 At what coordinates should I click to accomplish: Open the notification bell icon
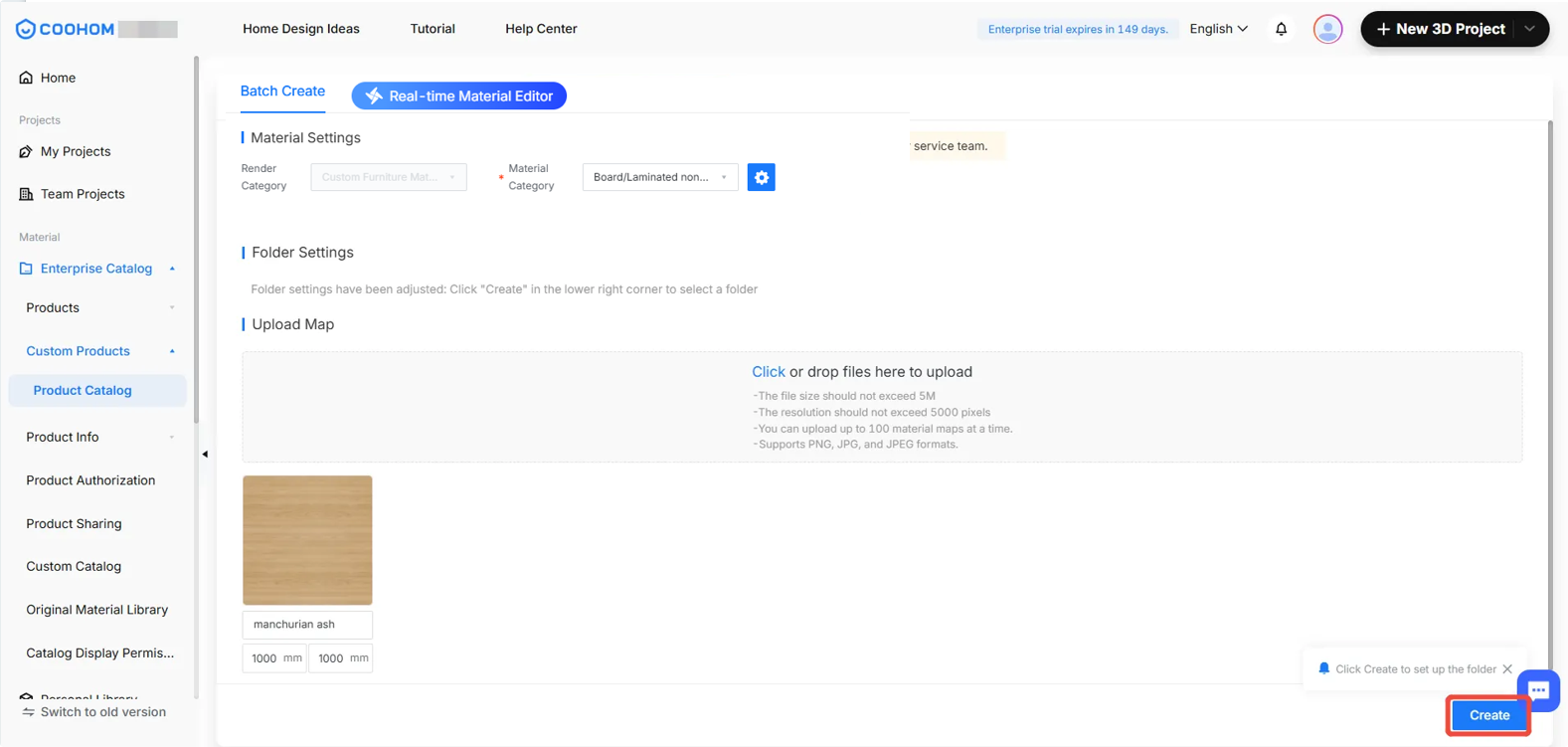[x=1281, y=29]
